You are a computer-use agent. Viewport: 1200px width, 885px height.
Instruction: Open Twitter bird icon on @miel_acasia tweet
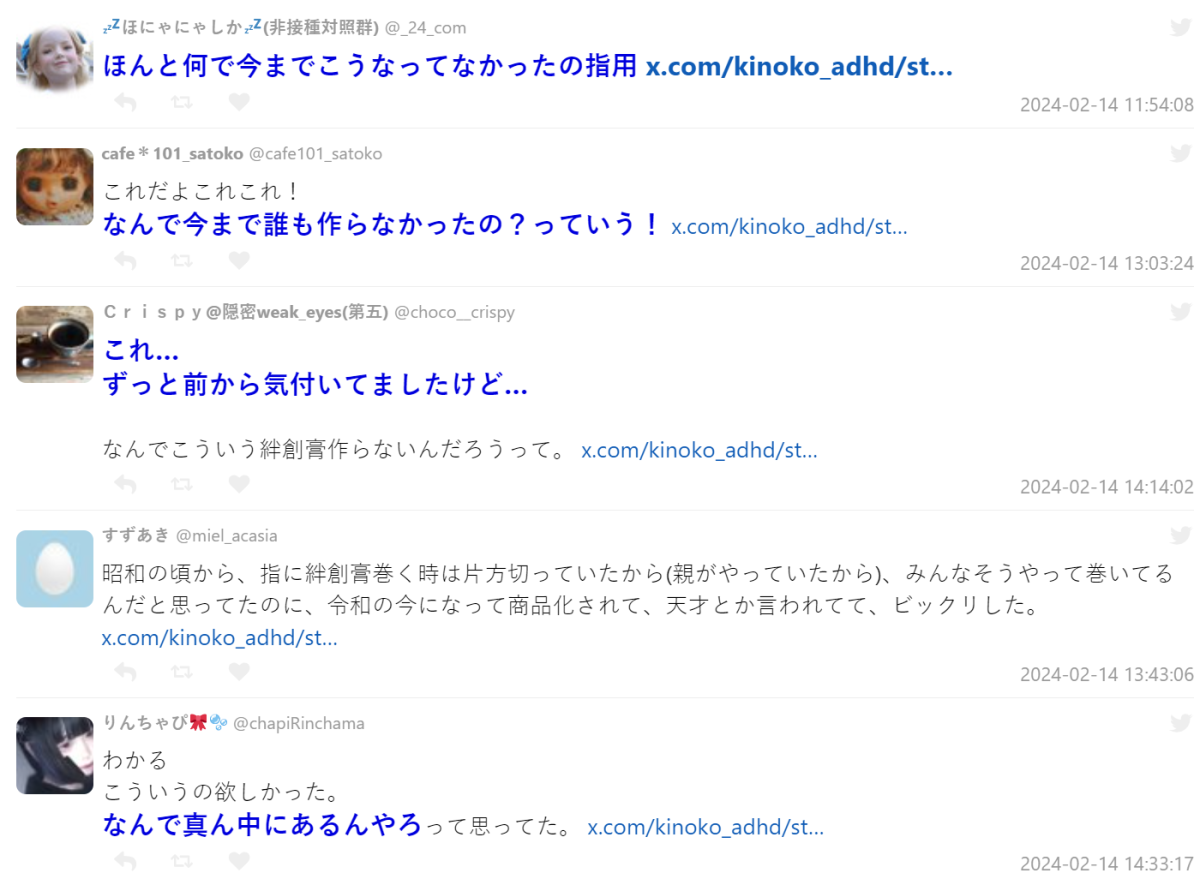[1181, 535]
